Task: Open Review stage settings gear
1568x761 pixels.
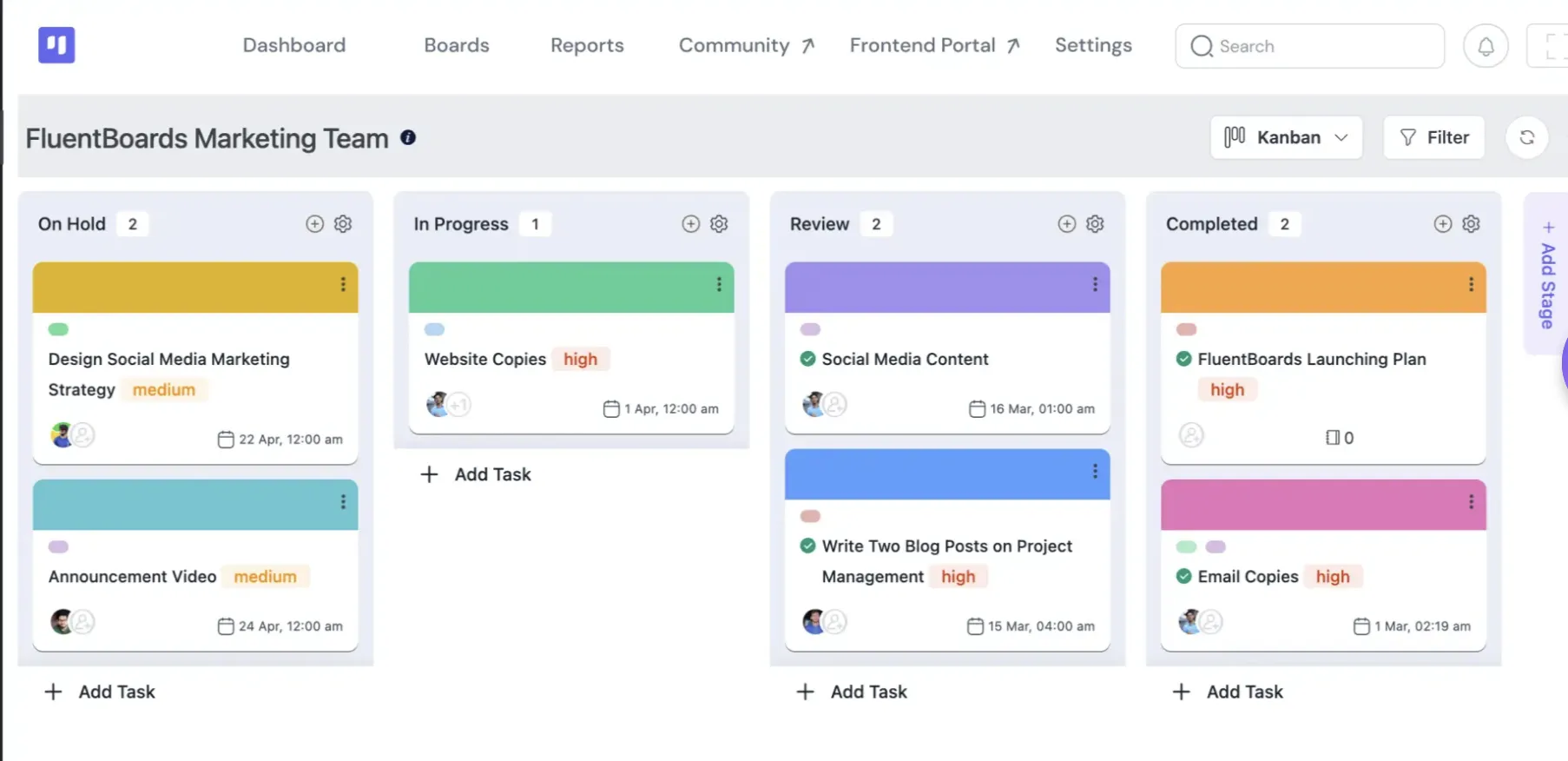Action: [x=1095, y=224]
